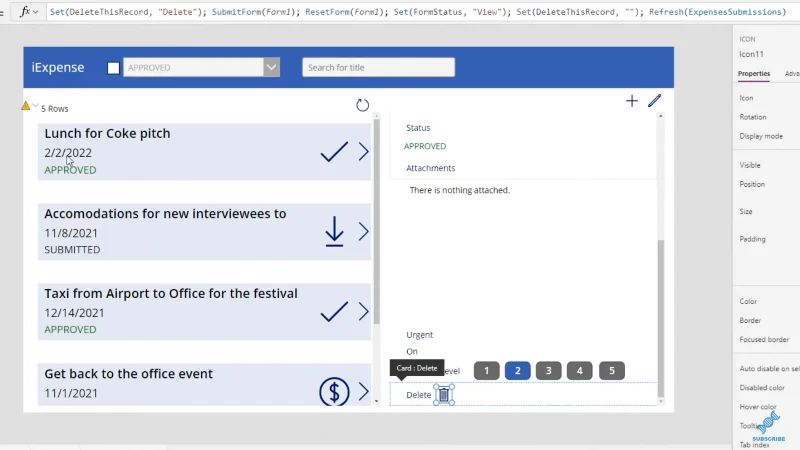Select level button 4

[x=580, y=371]
